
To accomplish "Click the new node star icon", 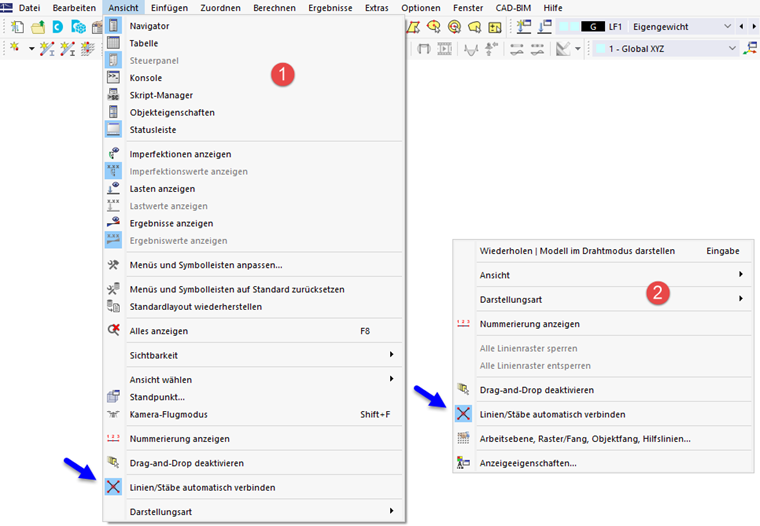I will 15,48.
